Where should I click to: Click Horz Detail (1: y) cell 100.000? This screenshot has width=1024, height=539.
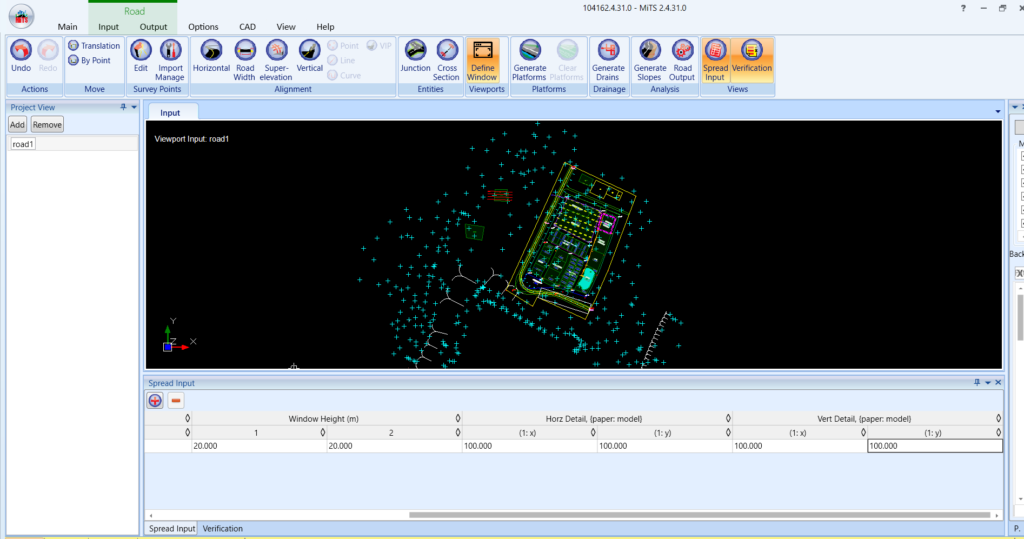(664, 446)
